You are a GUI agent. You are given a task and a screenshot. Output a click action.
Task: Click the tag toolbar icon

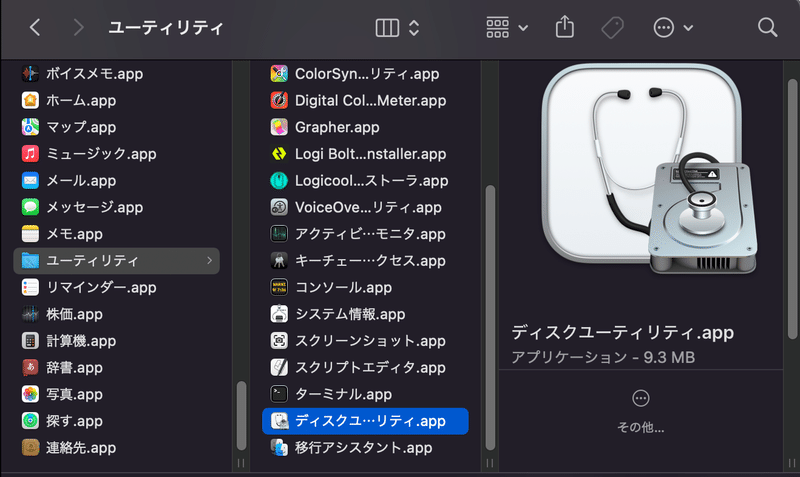[612, 28]
